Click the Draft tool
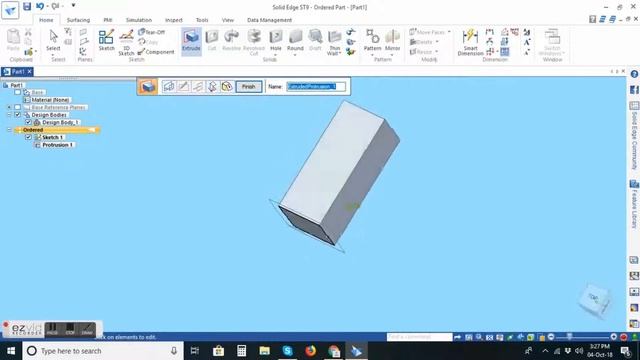Viewport: 640px width, 360px height. [x=315, y=40]
